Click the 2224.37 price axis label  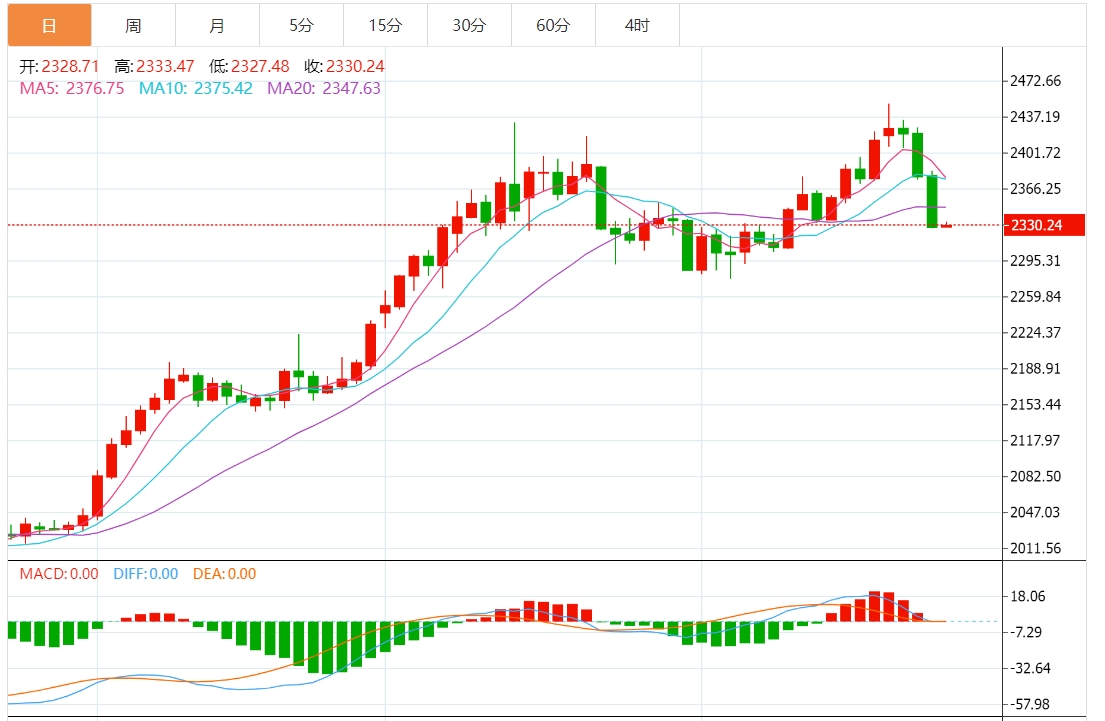click(x=1035, y=333)
